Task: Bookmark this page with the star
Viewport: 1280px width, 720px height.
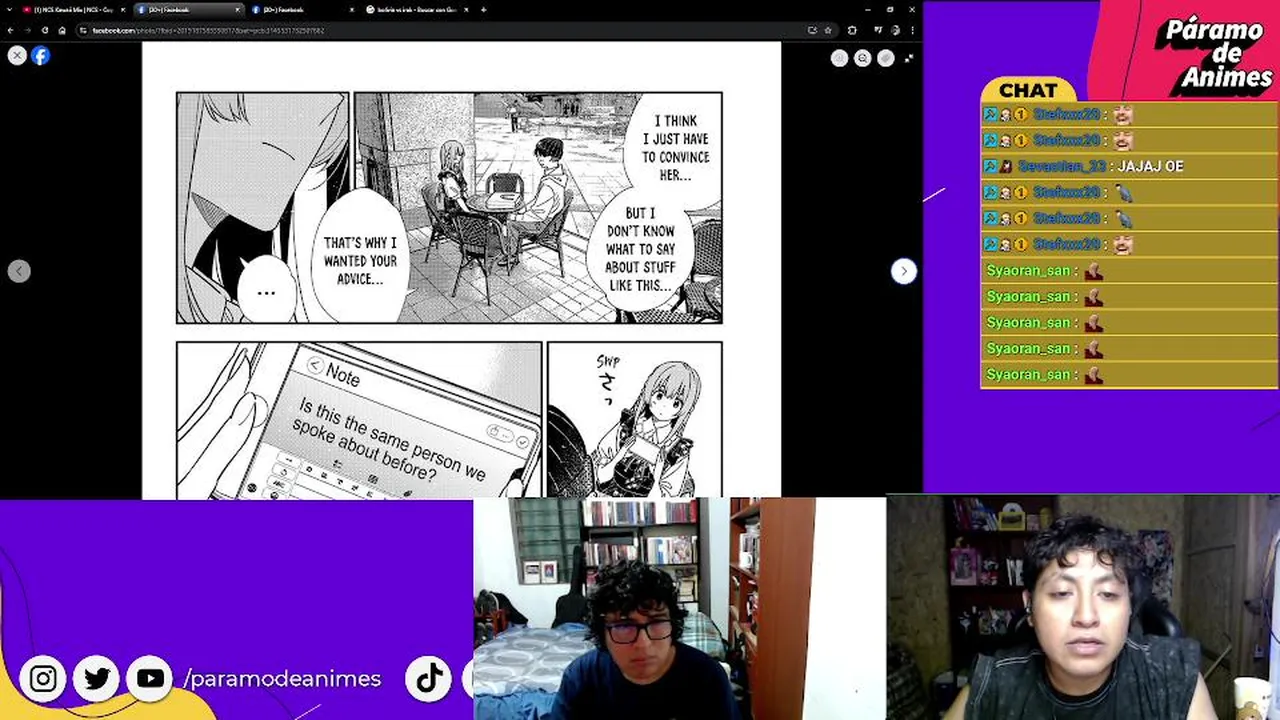Action: click(x=827, y=30)
